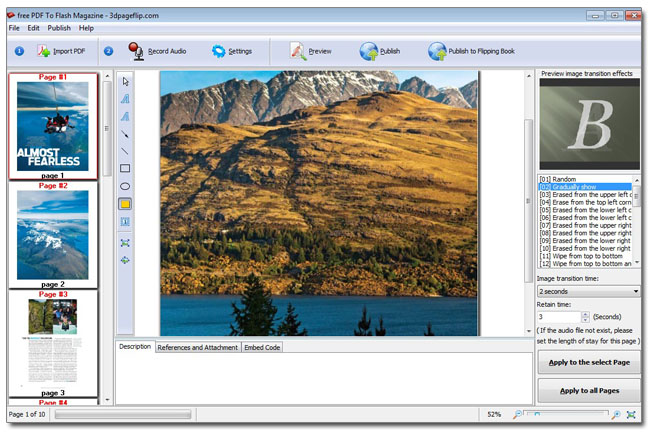Switch to the Description tab
The width and height of the screenshot is (650, 438).
(x=135, y=346)
